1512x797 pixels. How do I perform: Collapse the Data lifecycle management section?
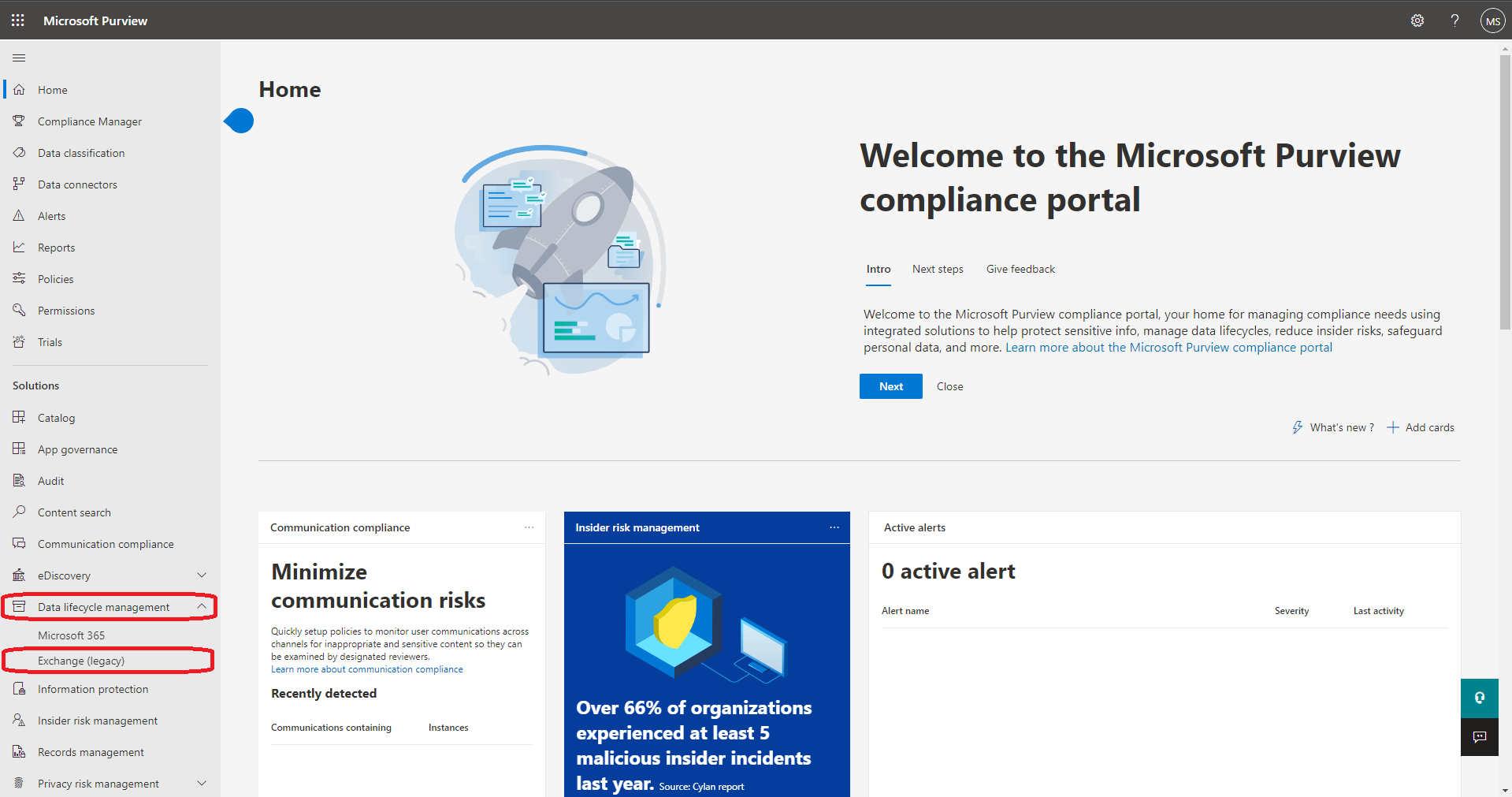202,606
